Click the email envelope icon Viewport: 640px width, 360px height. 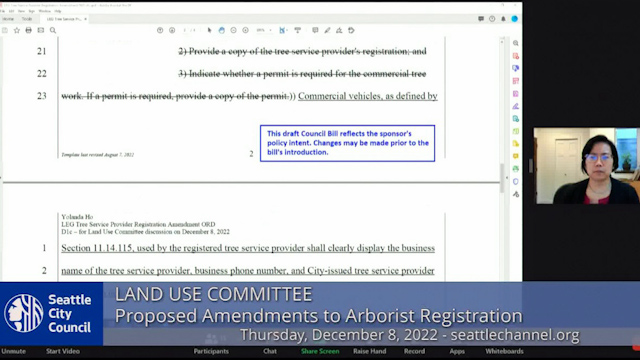tap(41, 30)
